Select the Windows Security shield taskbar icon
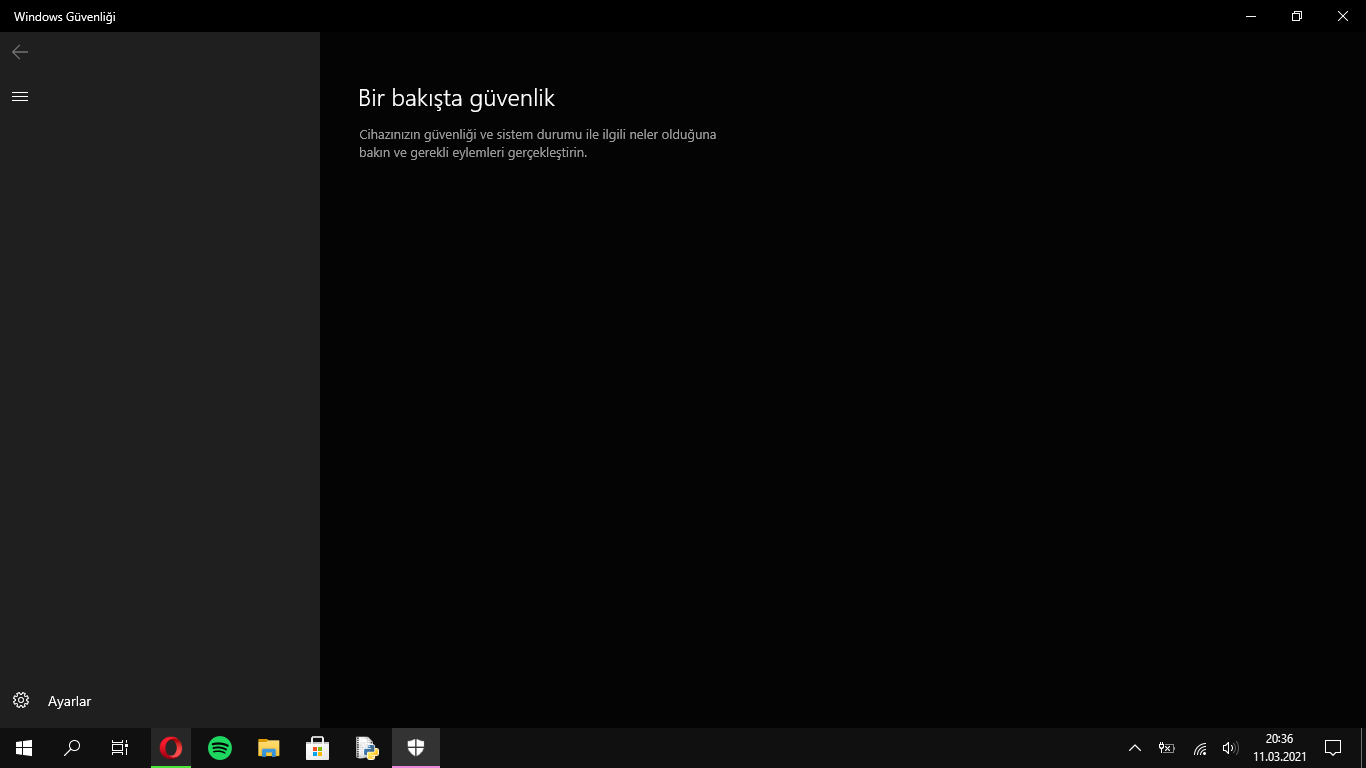The width and height of the screenshot is (1366, 768). pos(416,748)
